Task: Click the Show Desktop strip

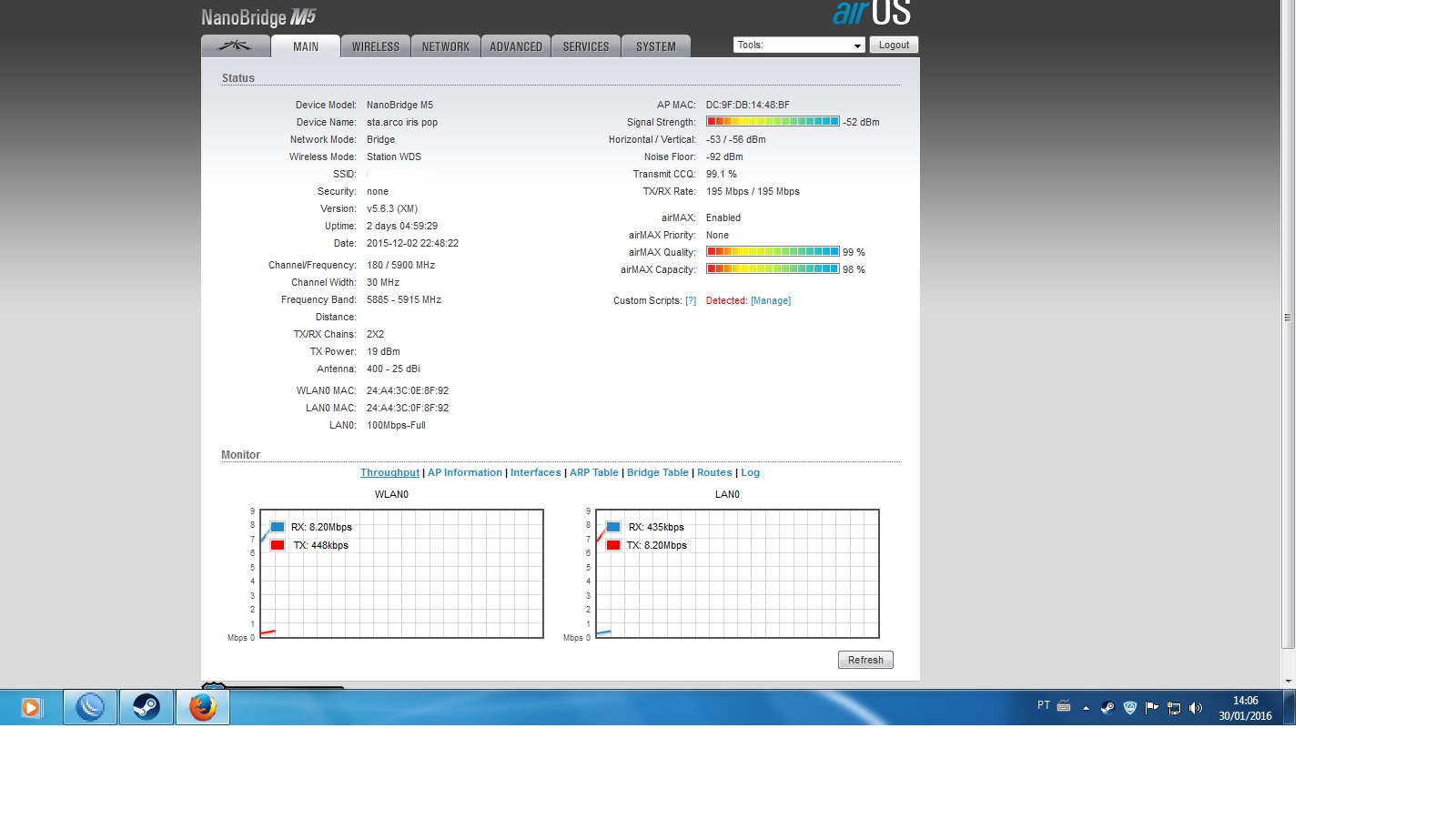Action: [x=1289, y=707]
